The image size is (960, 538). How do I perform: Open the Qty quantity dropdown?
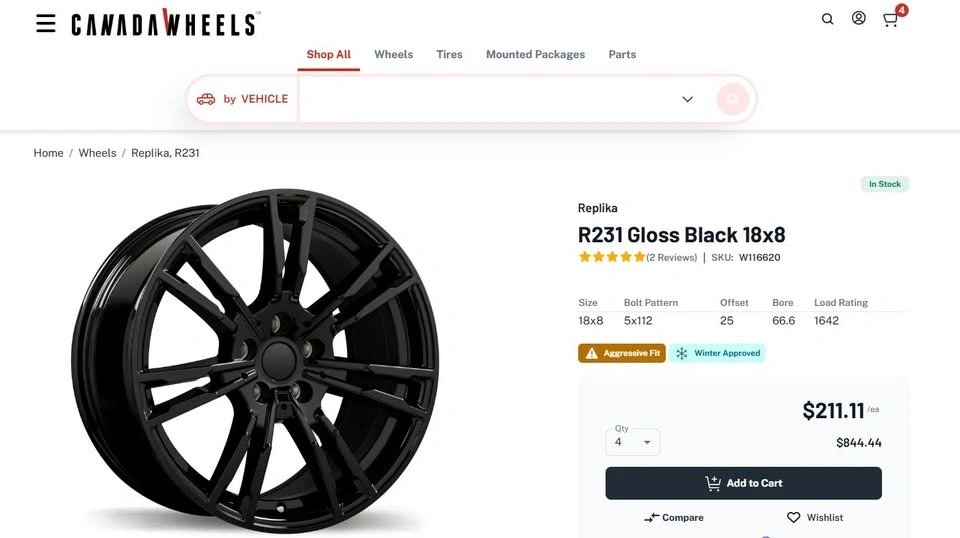tap(633, 442)
